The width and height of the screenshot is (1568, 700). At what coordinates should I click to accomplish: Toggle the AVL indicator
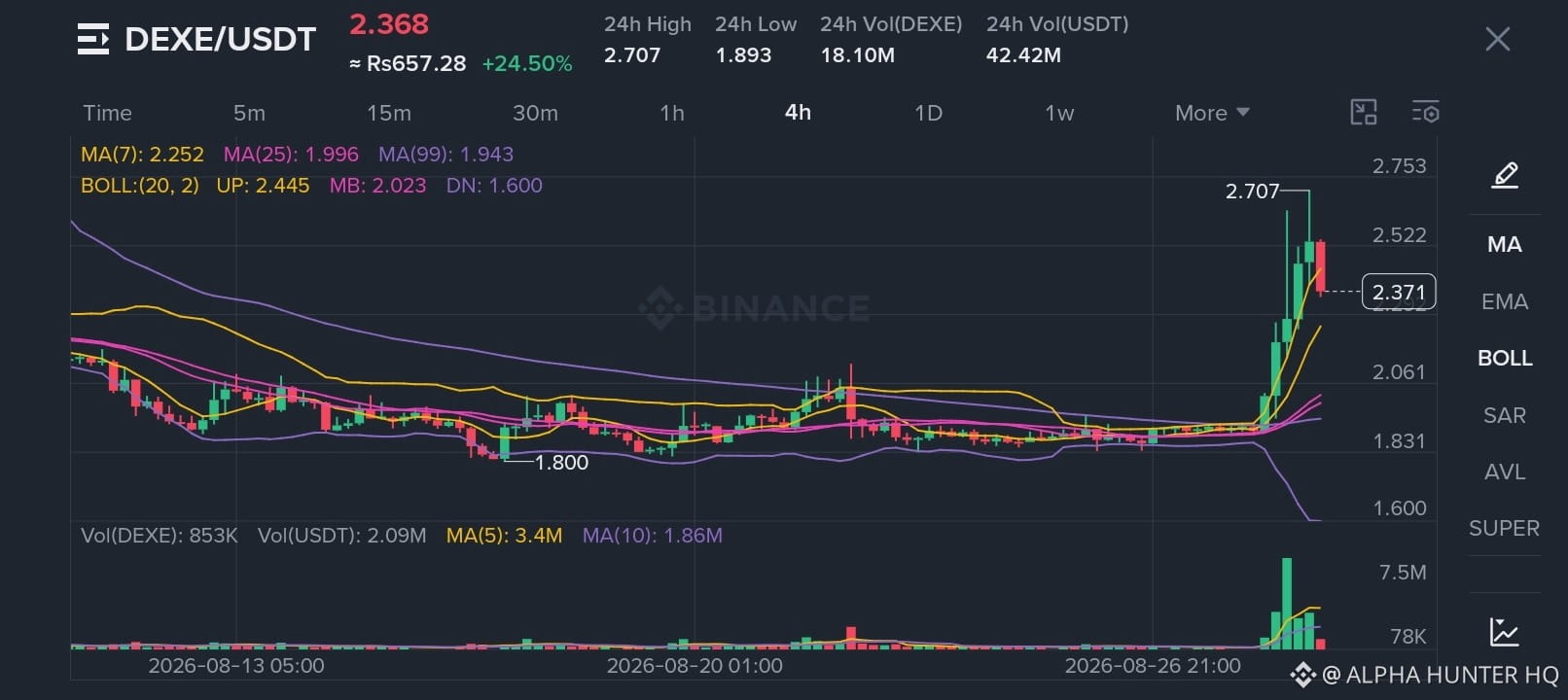pos(1505,472)
